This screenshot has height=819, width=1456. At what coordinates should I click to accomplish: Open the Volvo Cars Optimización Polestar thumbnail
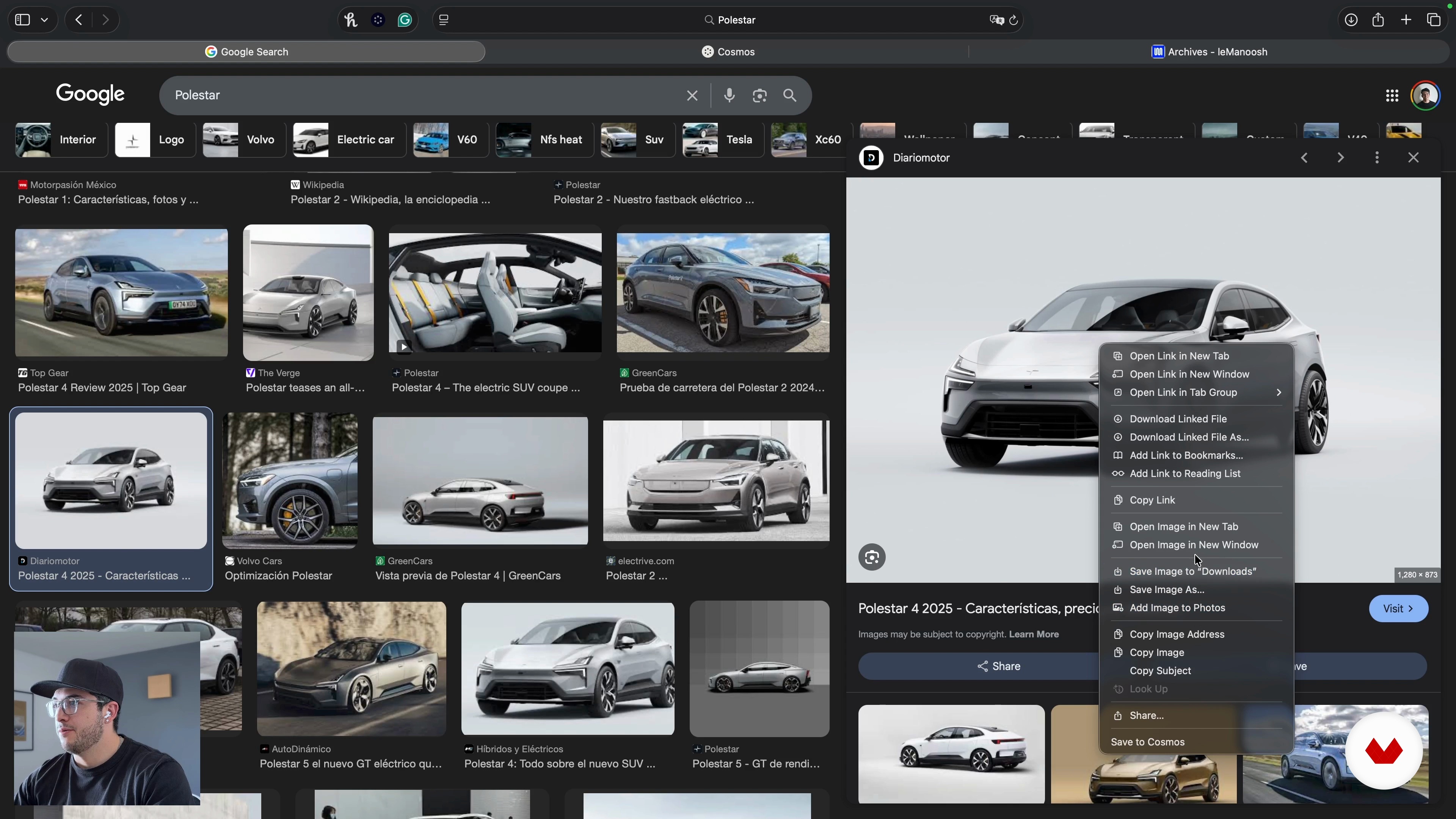[290, 480]
